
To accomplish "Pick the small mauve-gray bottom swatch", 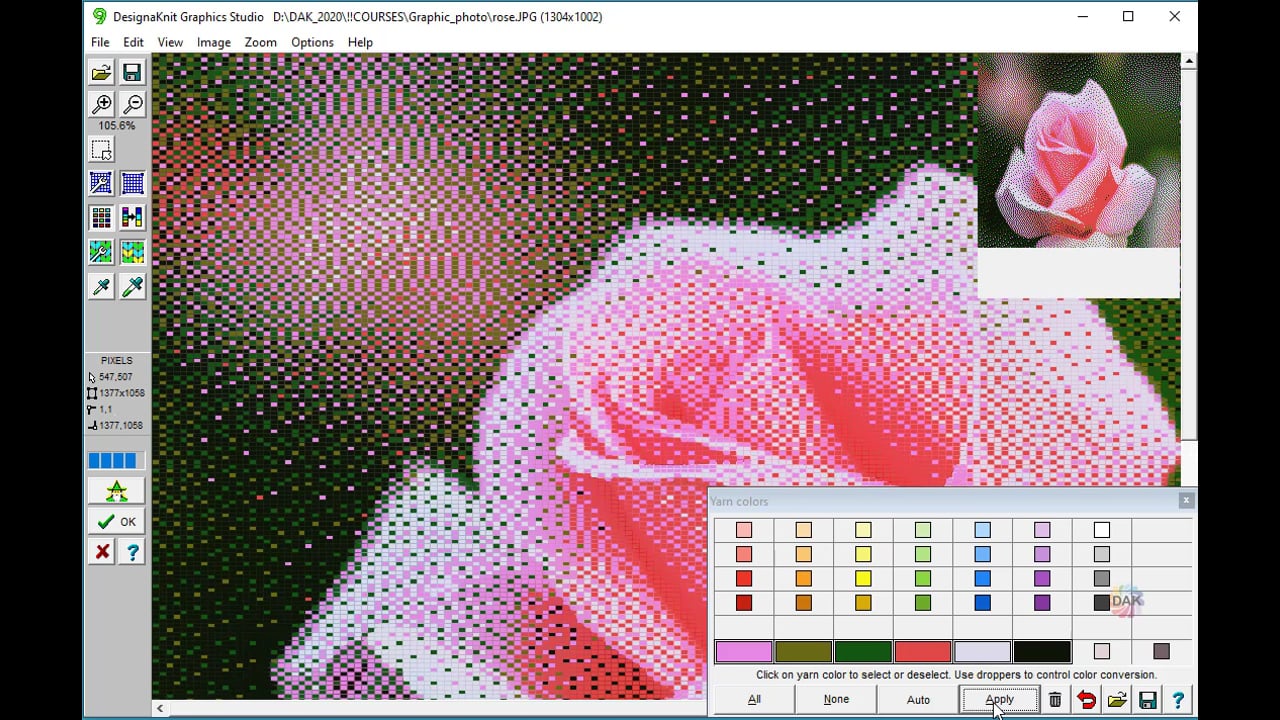I will coord(1161,652).
